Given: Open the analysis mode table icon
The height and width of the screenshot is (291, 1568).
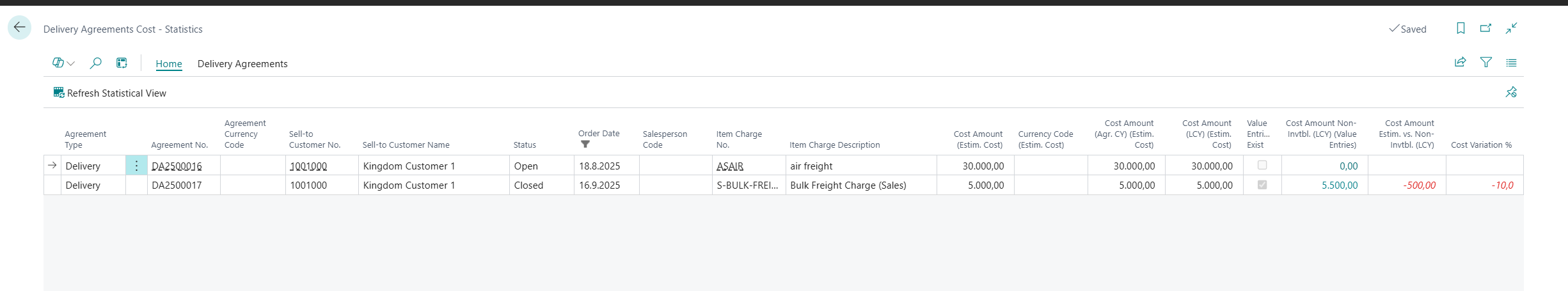Looking at the screenshot, I should 122,63.
